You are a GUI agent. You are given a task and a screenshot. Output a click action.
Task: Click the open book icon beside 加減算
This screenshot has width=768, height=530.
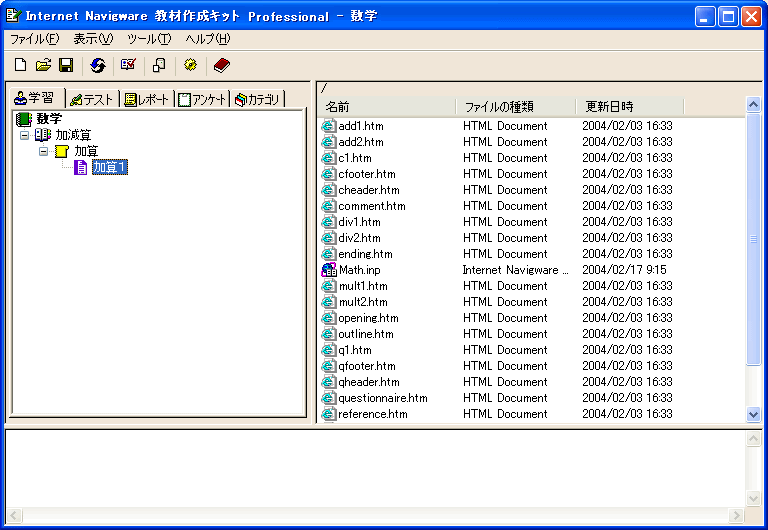pyautogui.click(x=43, y=135)
